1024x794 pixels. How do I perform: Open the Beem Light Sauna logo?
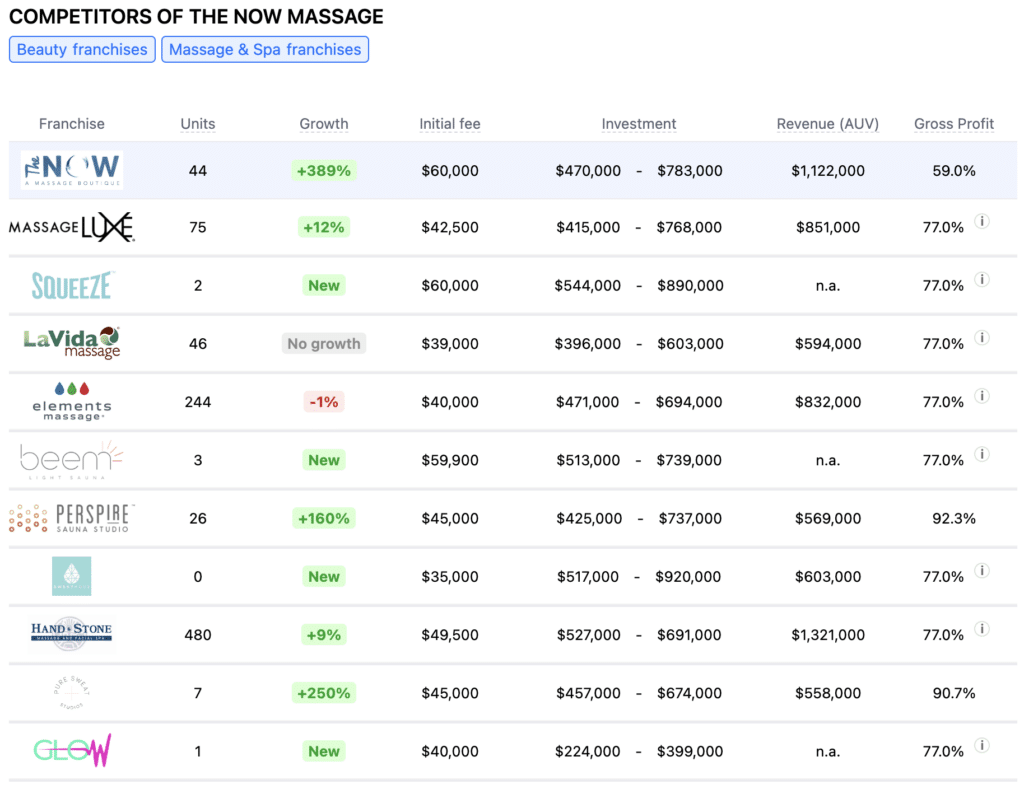72,460
